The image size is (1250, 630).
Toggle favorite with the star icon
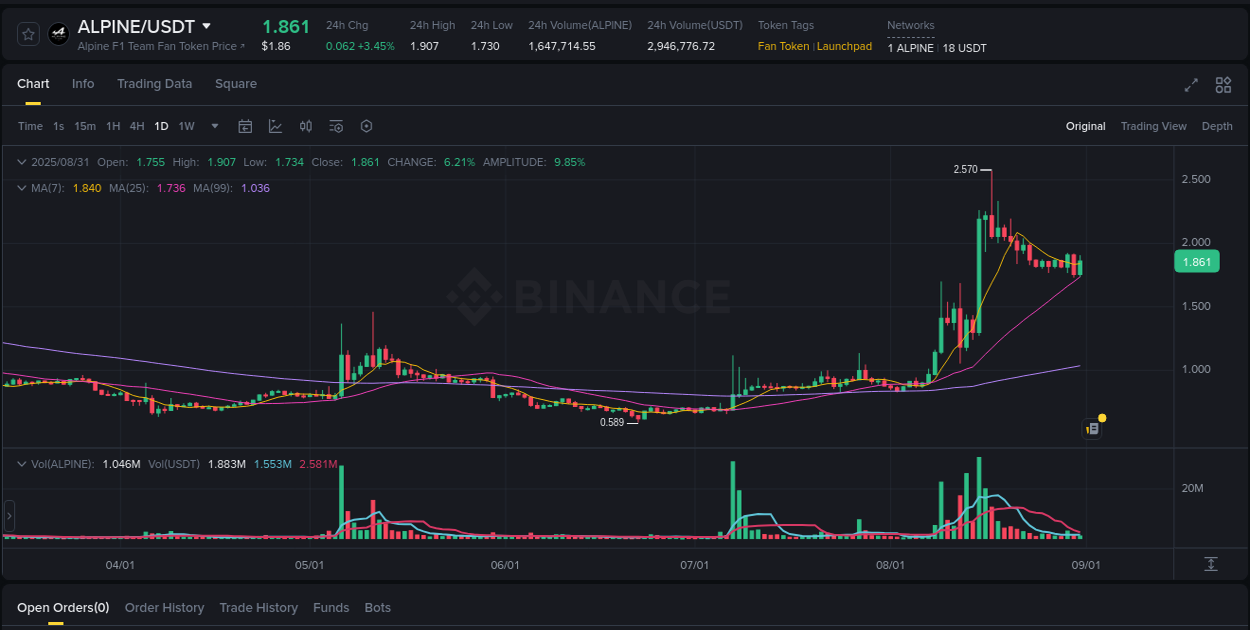(27, 33)
